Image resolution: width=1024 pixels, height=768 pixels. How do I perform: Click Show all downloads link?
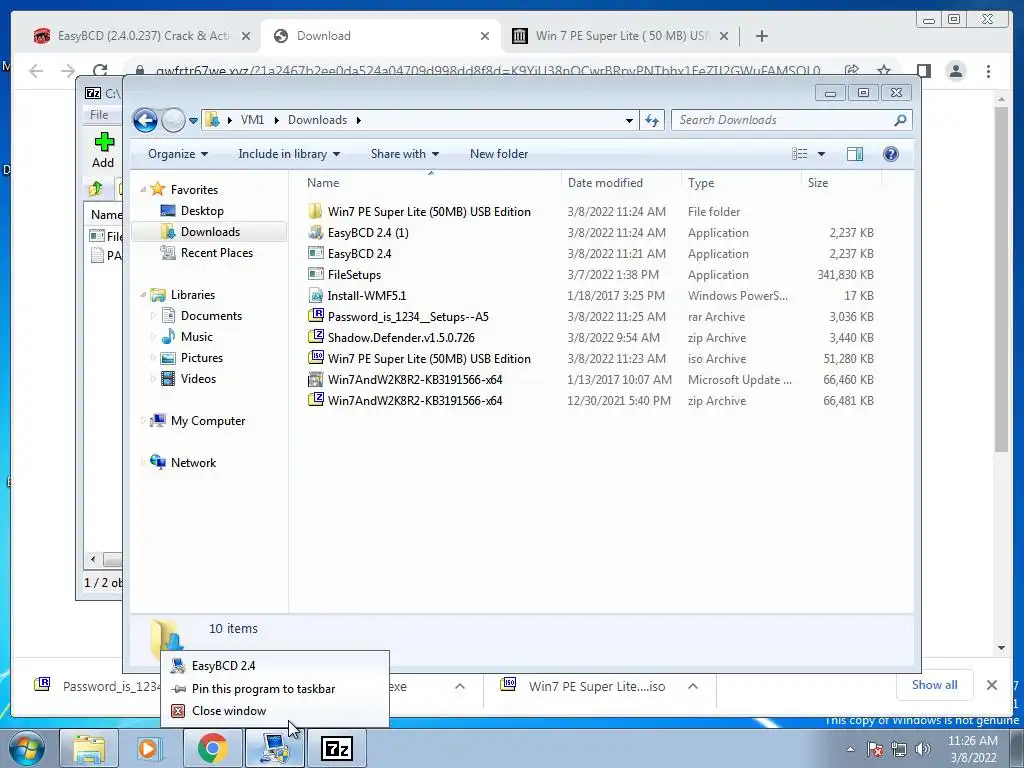click(x=935, y=685)
